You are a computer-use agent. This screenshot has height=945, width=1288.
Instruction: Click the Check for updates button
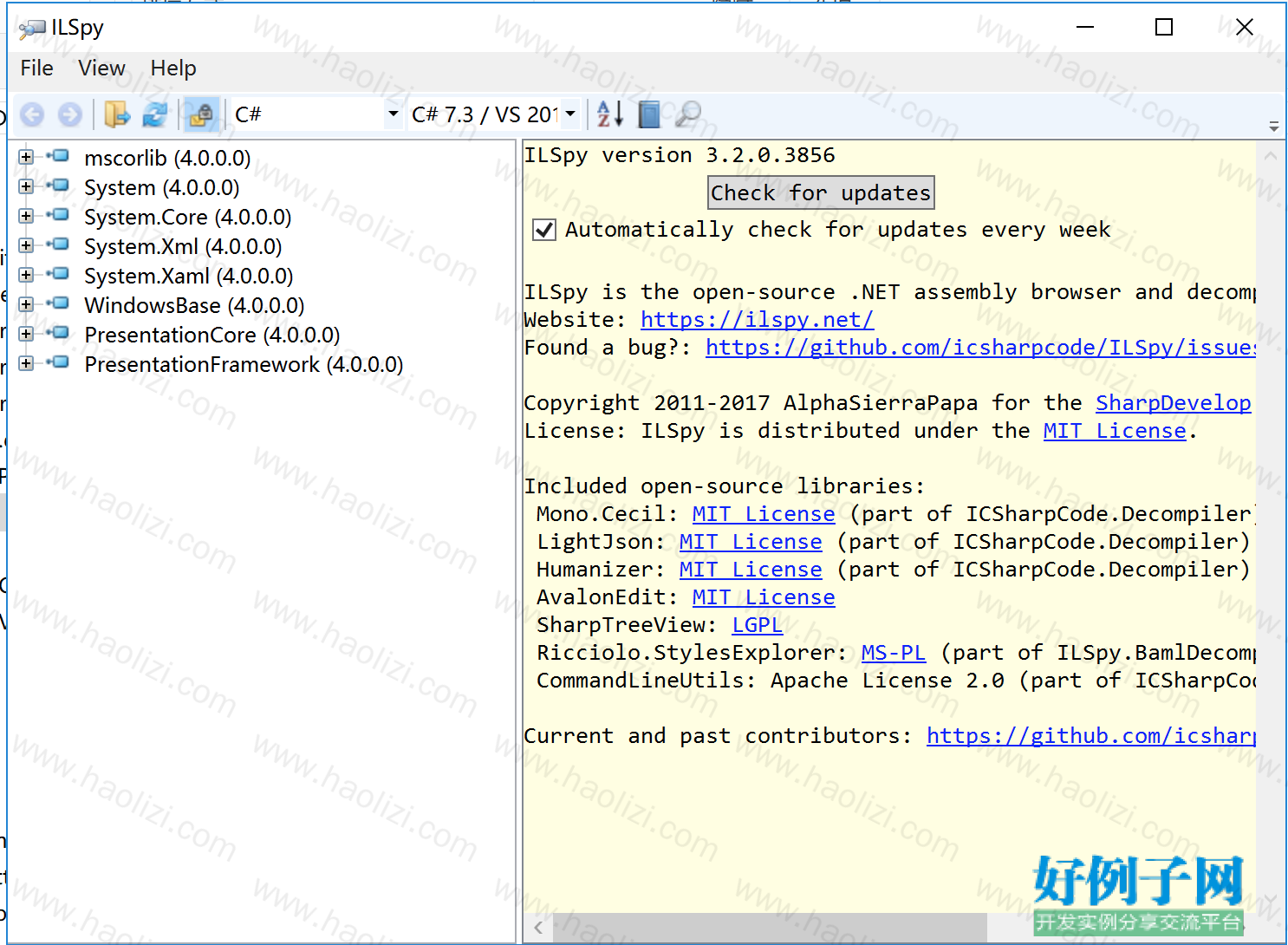[x=821, y=192]
